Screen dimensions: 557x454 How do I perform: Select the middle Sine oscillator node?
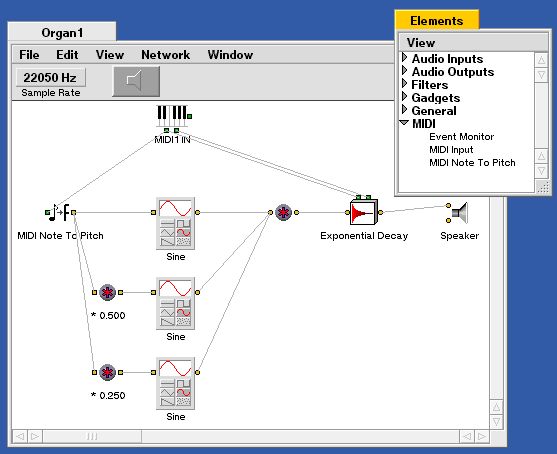[175, 304]
